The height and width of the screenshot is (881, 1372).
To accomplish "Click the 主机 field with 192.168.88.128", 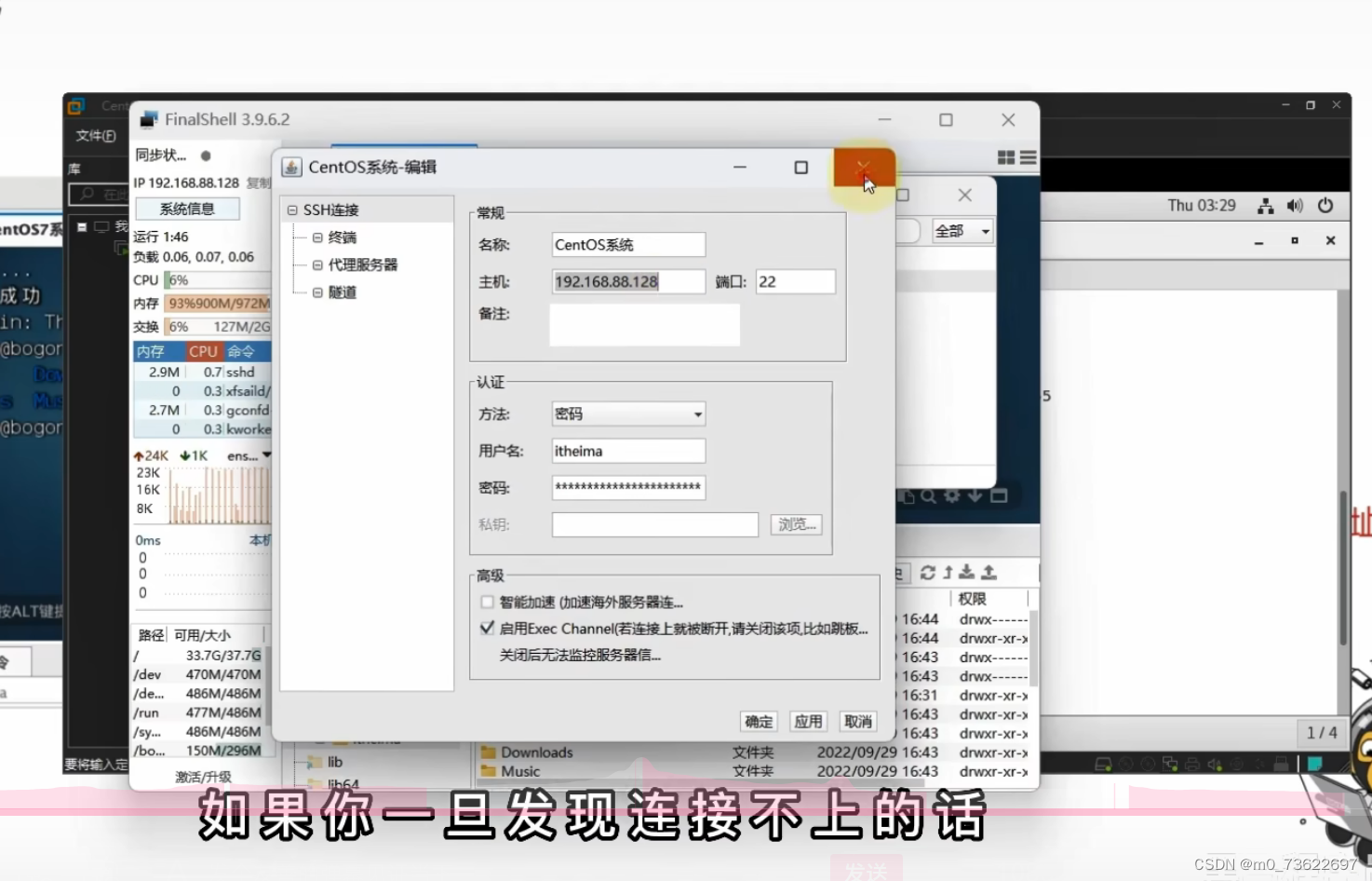I will tap(628, 281).
